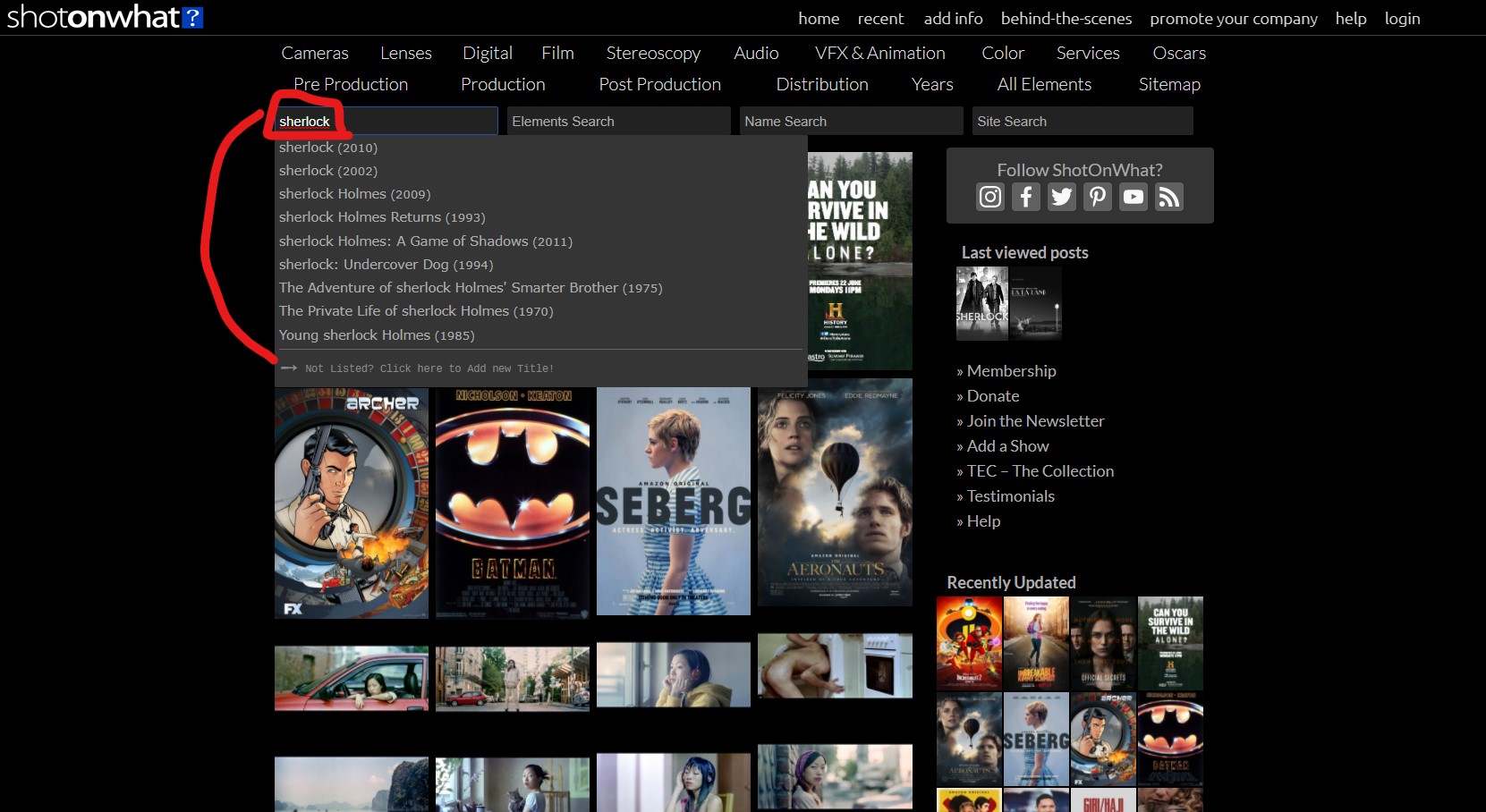Open the Color category

pyautogui.click(x=1003, y=53)
